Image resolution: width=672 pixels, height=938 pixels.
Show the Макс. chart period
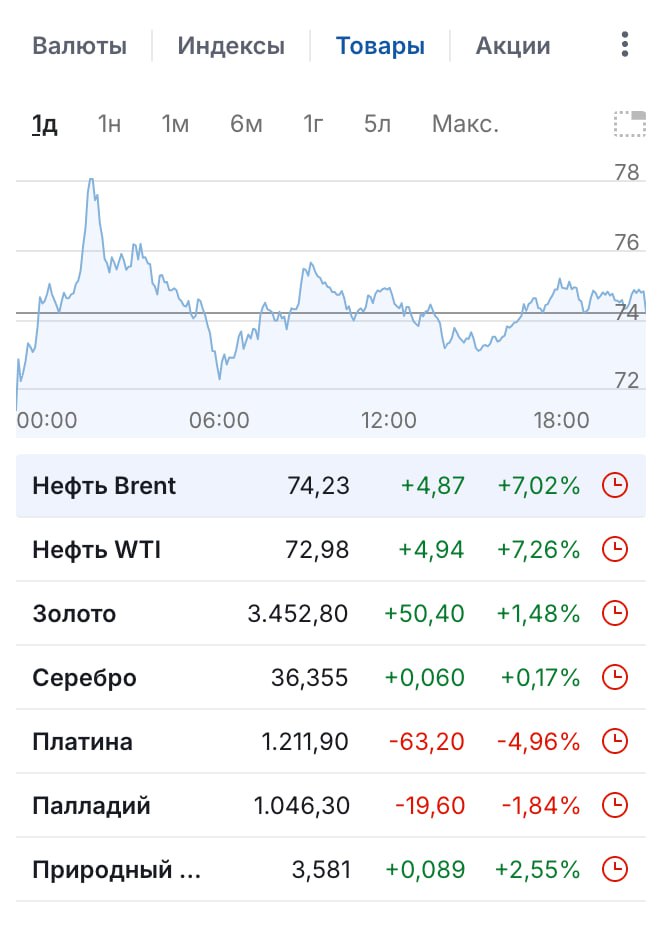(465, 124)
